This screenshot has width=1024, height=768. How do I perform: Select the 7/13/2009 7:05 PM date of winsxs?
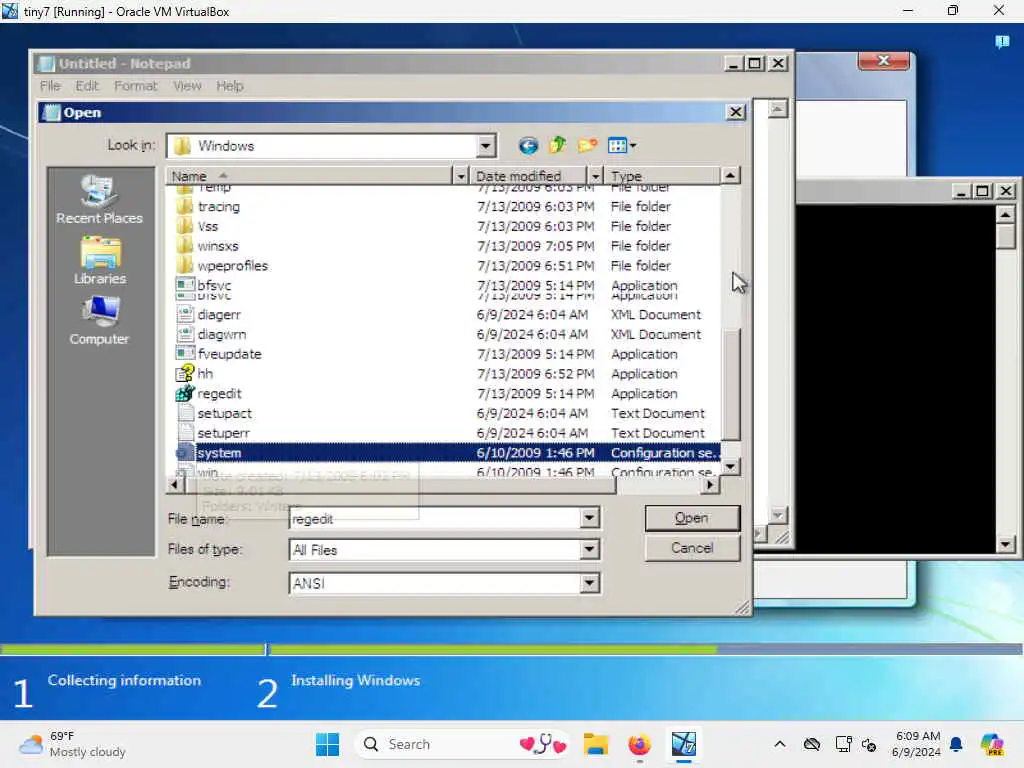pos(536,246)
